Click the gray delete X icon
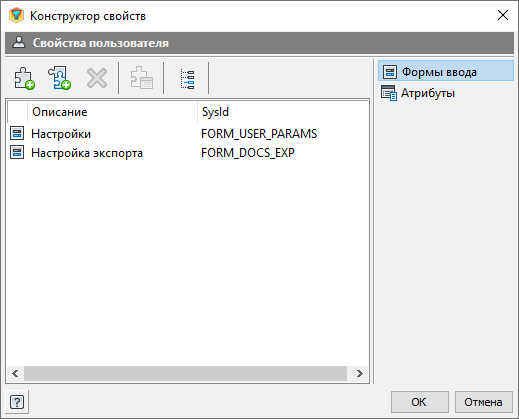The image size is (519, 419). point(97,78)
